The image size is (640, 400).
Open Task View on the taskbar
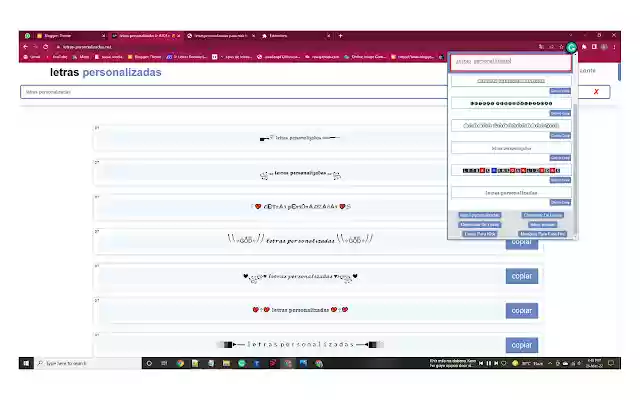(x=164, y=363)
